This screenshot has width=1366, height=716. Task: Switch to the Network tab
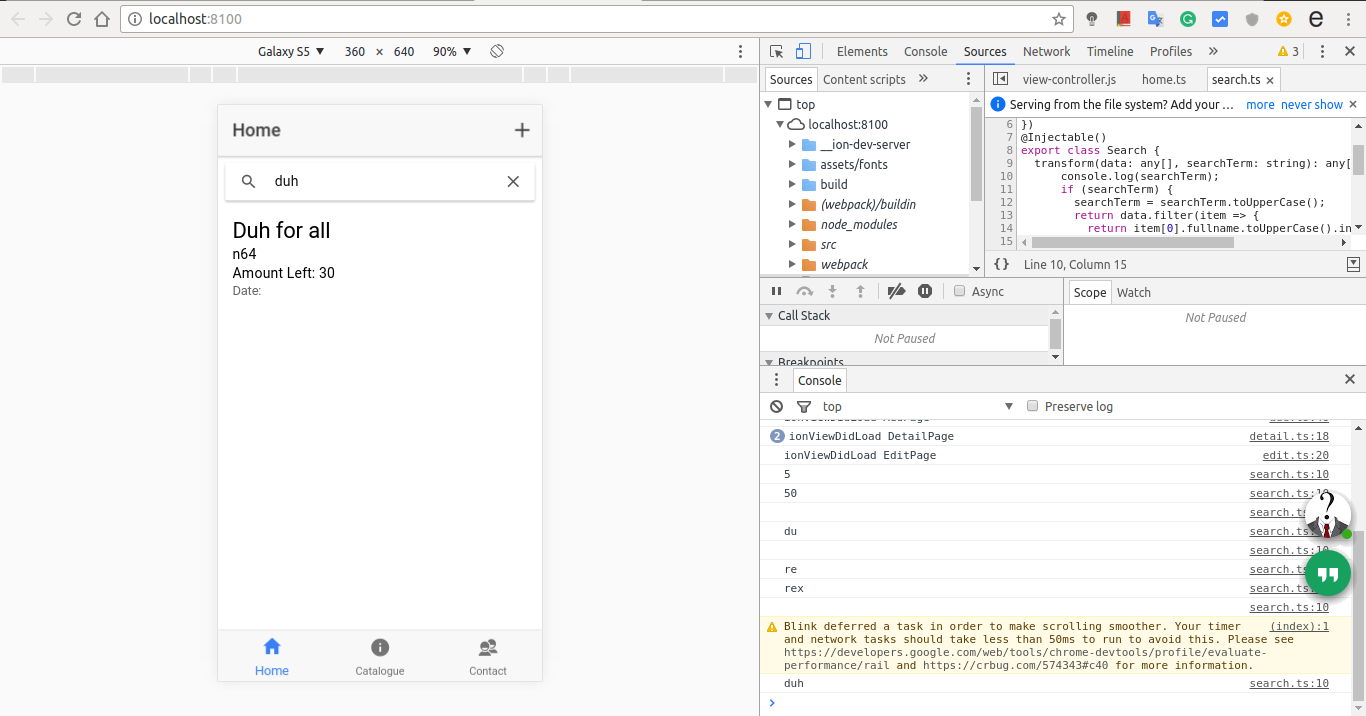coord(1046,51)
